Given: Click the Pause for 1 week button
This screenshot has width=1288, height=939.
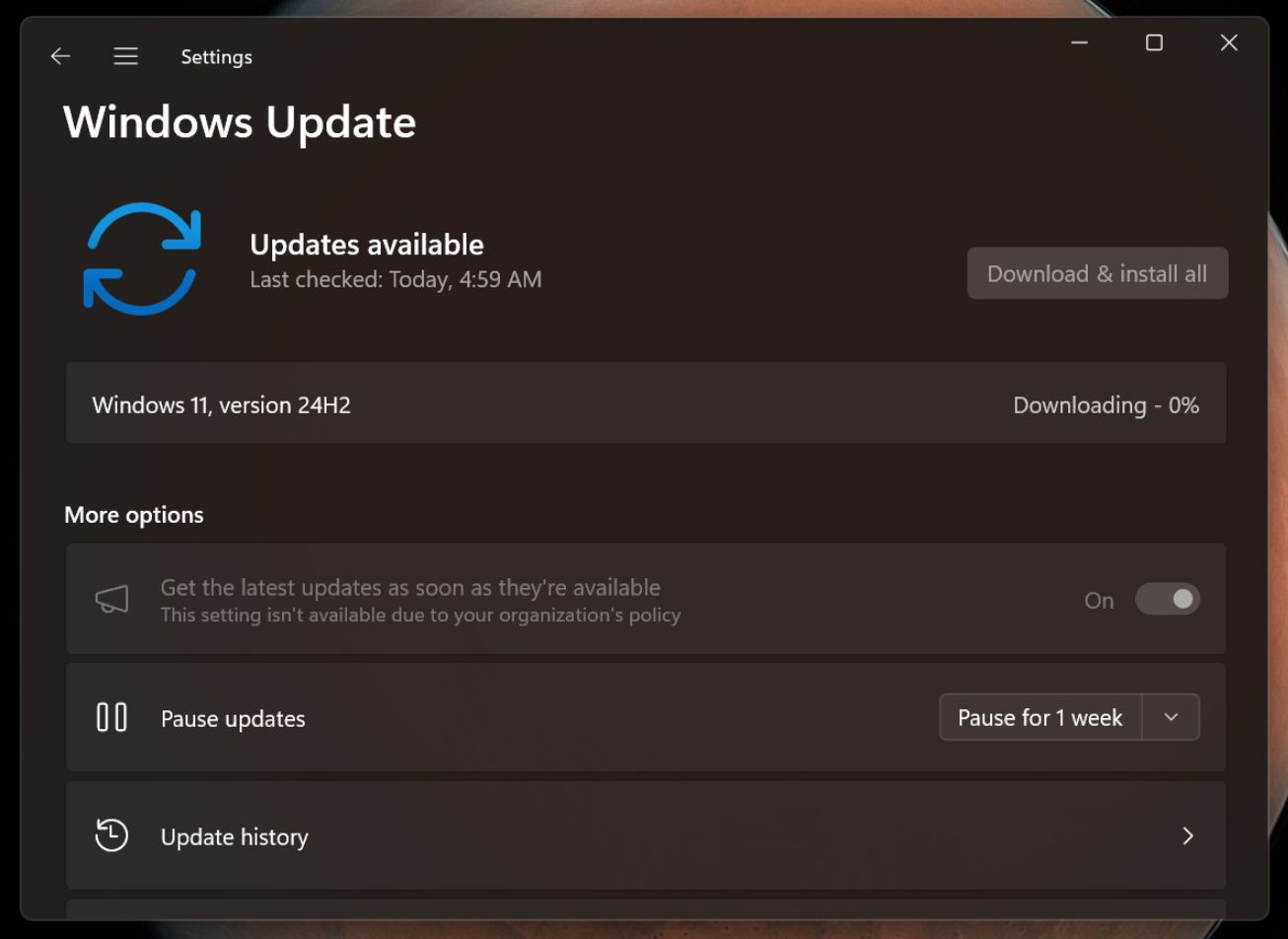Looking at the screenshot, I should (x=1039, y=717).
